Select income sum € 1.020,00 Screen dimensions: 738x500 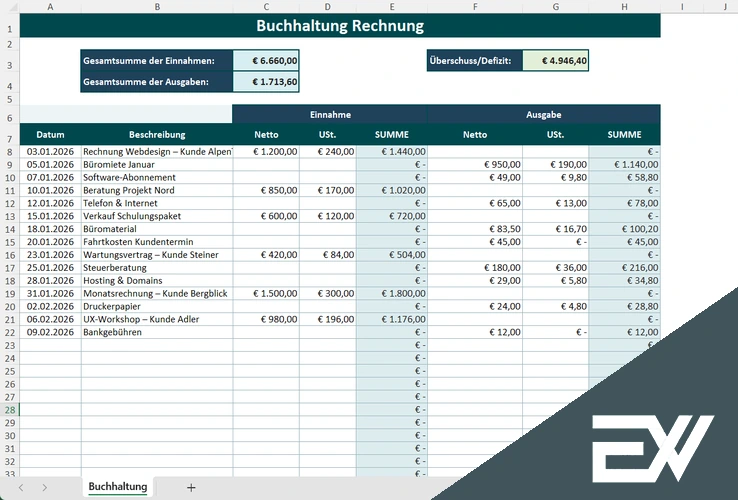tap(392, 190)
